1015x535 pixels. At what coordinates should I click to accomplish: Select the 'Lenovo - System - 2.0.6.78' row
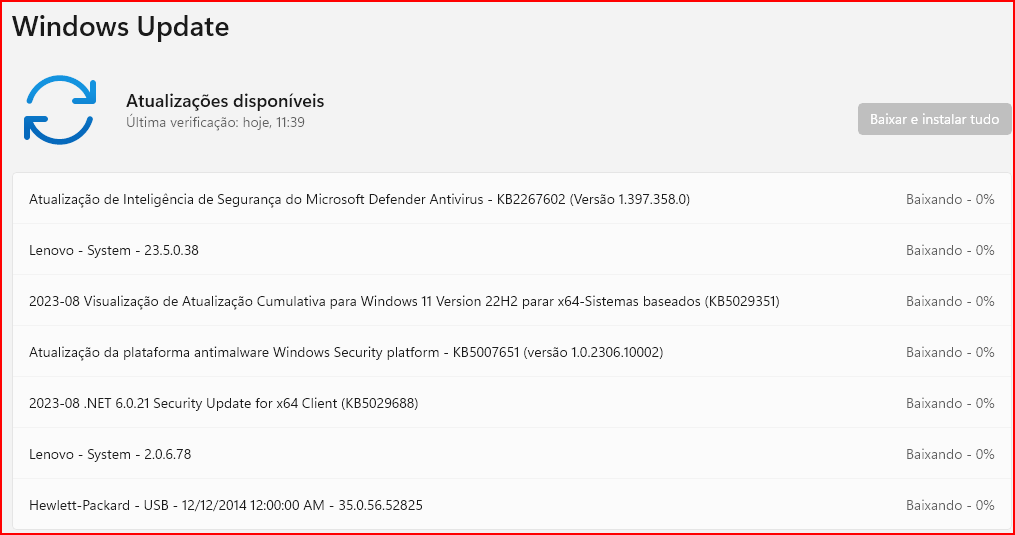(x=511, y=454)
